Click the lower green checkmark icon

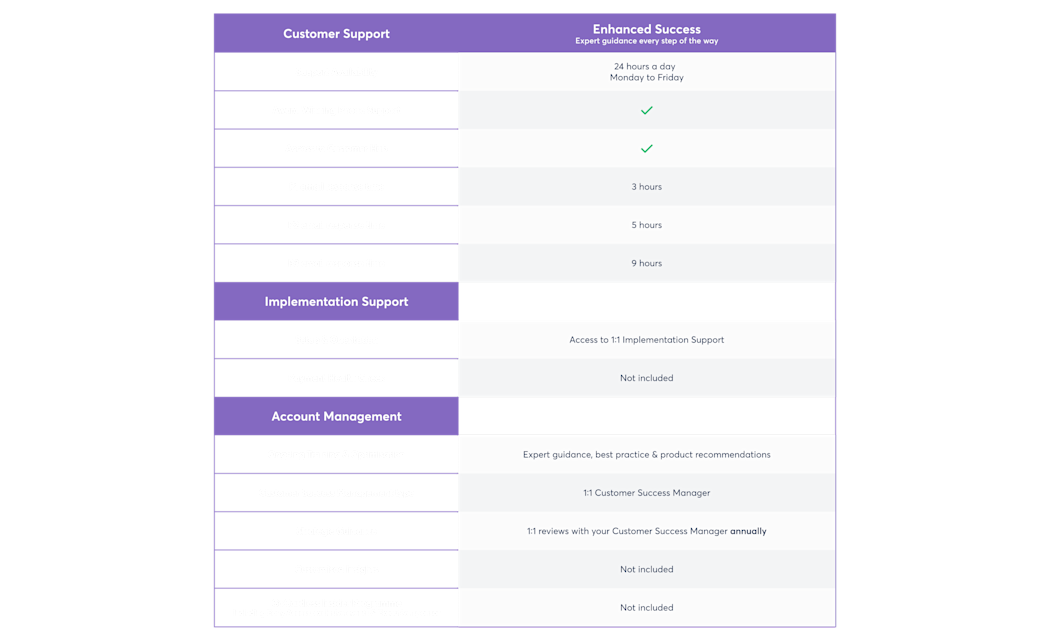click(646, 149)
